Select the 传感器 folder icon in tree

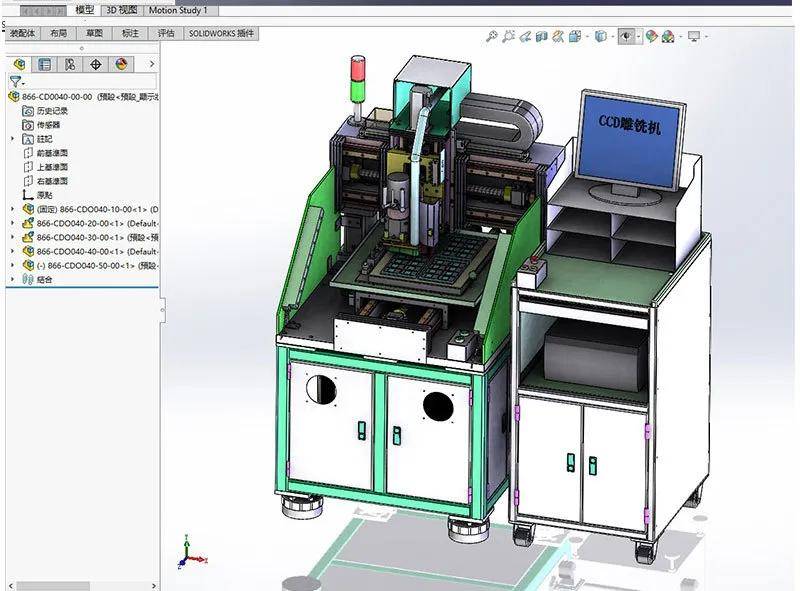(28, 125)
